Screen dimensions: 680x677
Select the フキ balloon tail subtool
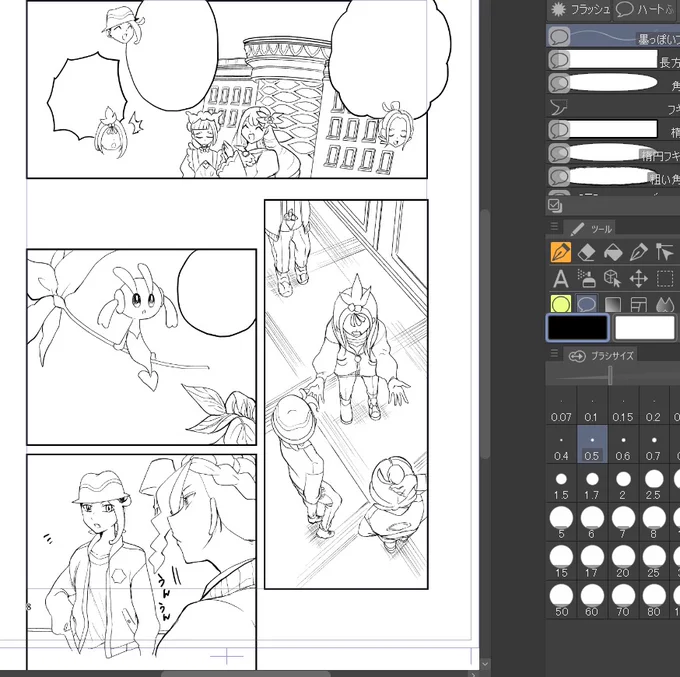613,107
